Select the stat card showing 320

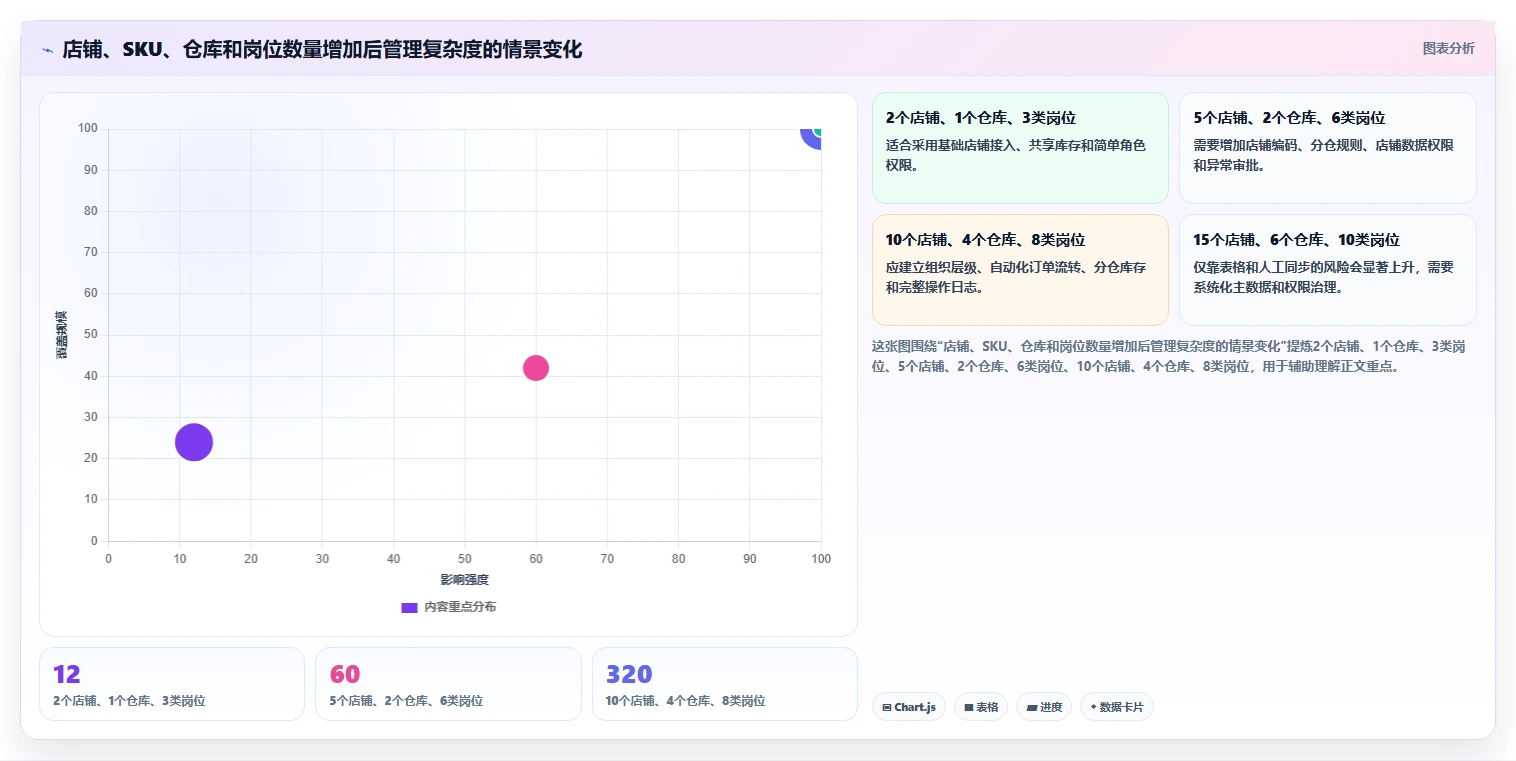[x=725, y=684]
